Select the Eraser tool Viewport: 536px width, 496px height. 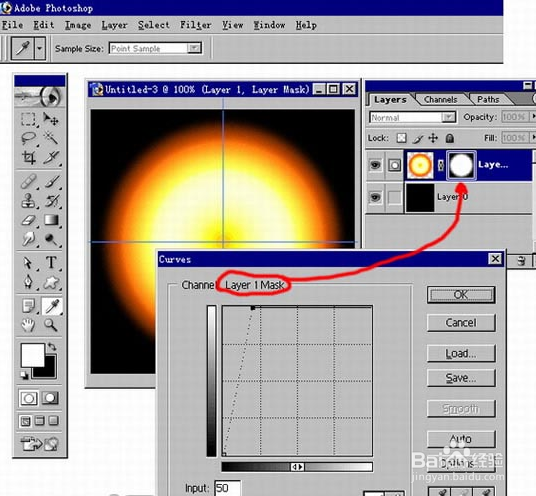click(28, 220)
